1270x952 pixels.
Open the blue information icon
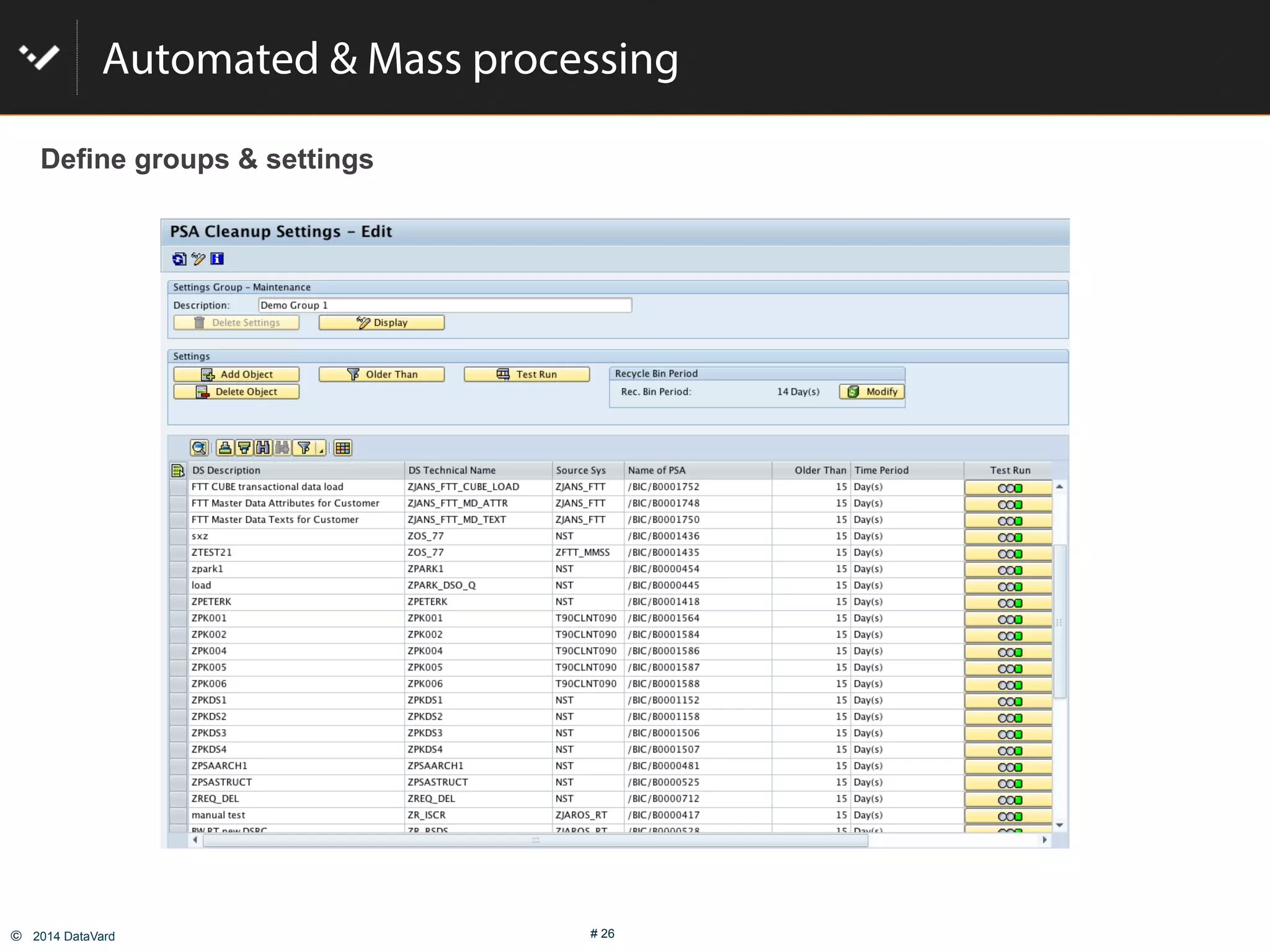pos(217,259)
